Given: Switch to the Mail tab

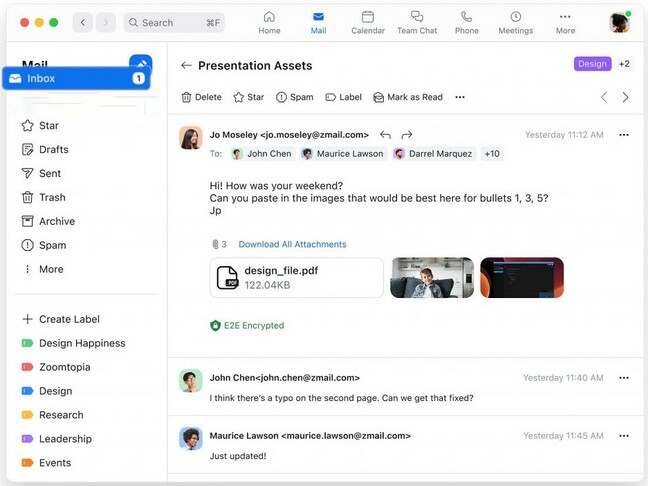Looking at the screenshot, I should pos(318,22).
